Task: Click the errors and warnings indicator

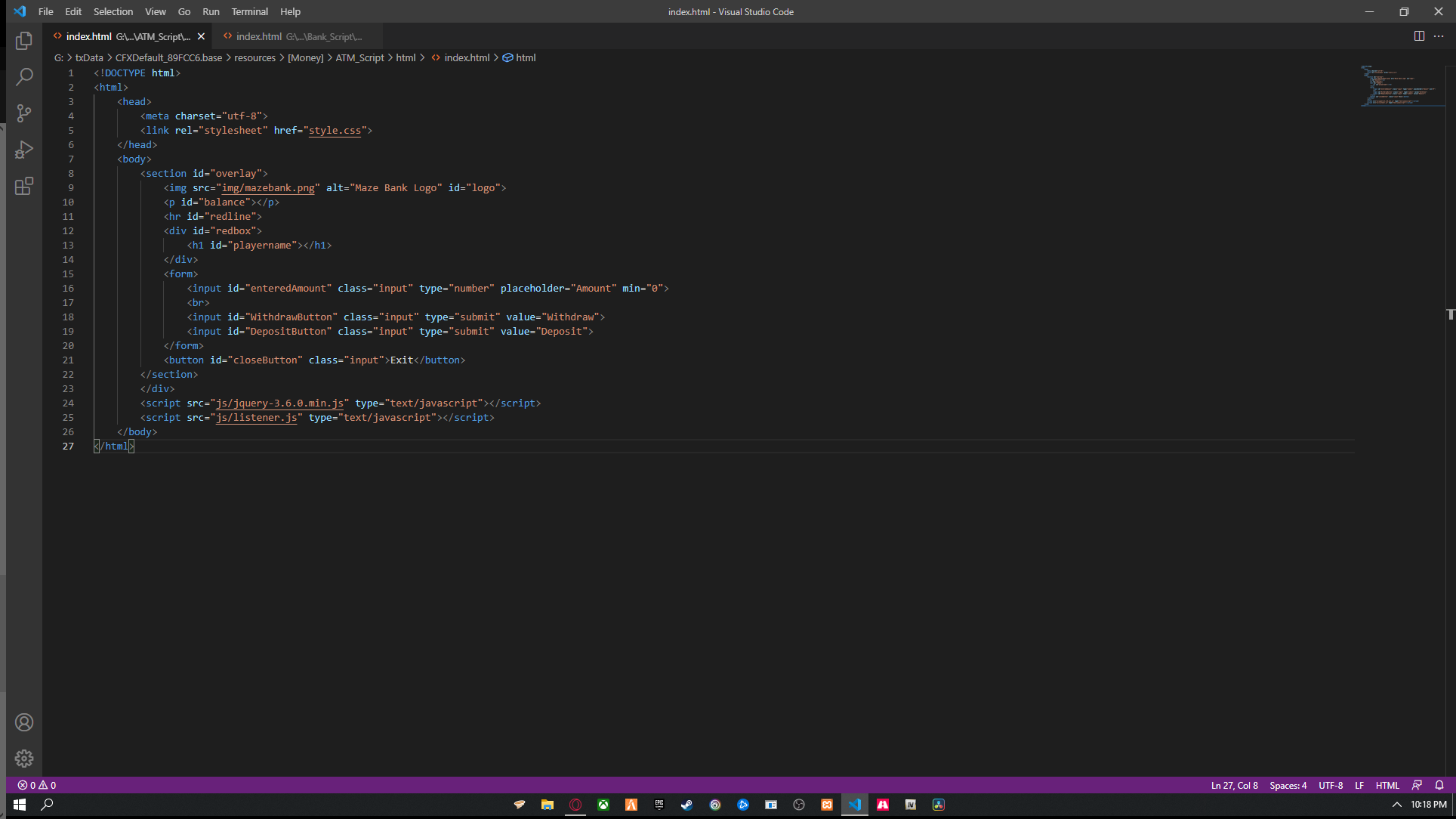Action: pyautogui.click(x=37, y=785)
